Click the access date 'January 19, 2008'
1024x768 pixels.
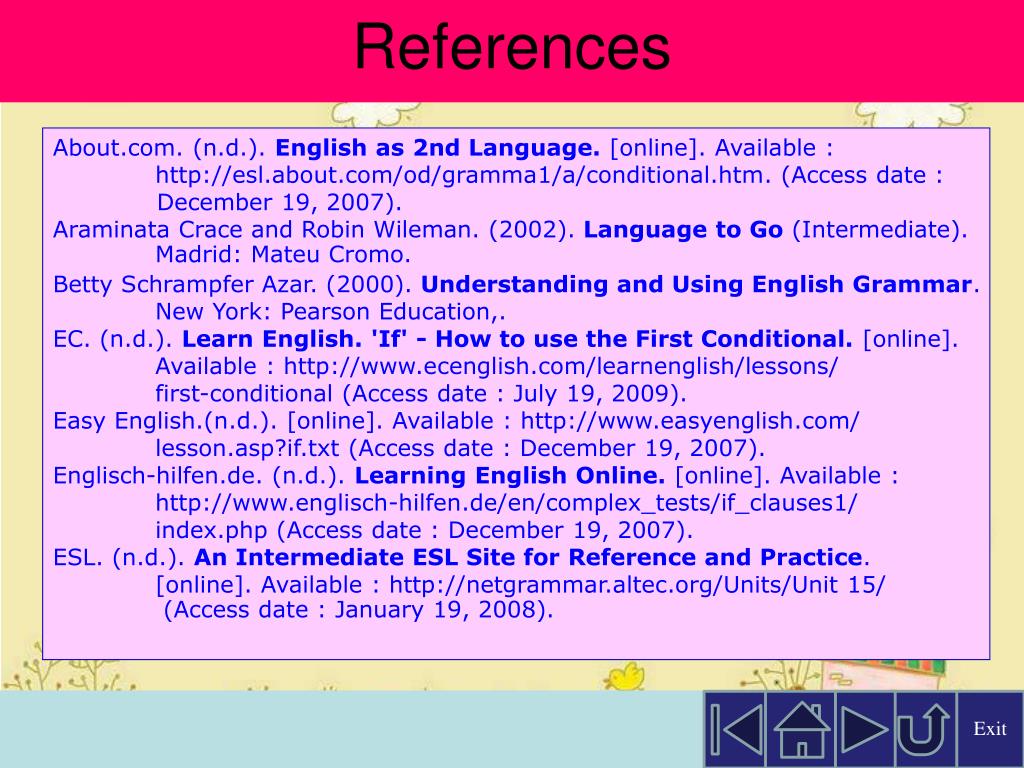click(x=436, y=609)
